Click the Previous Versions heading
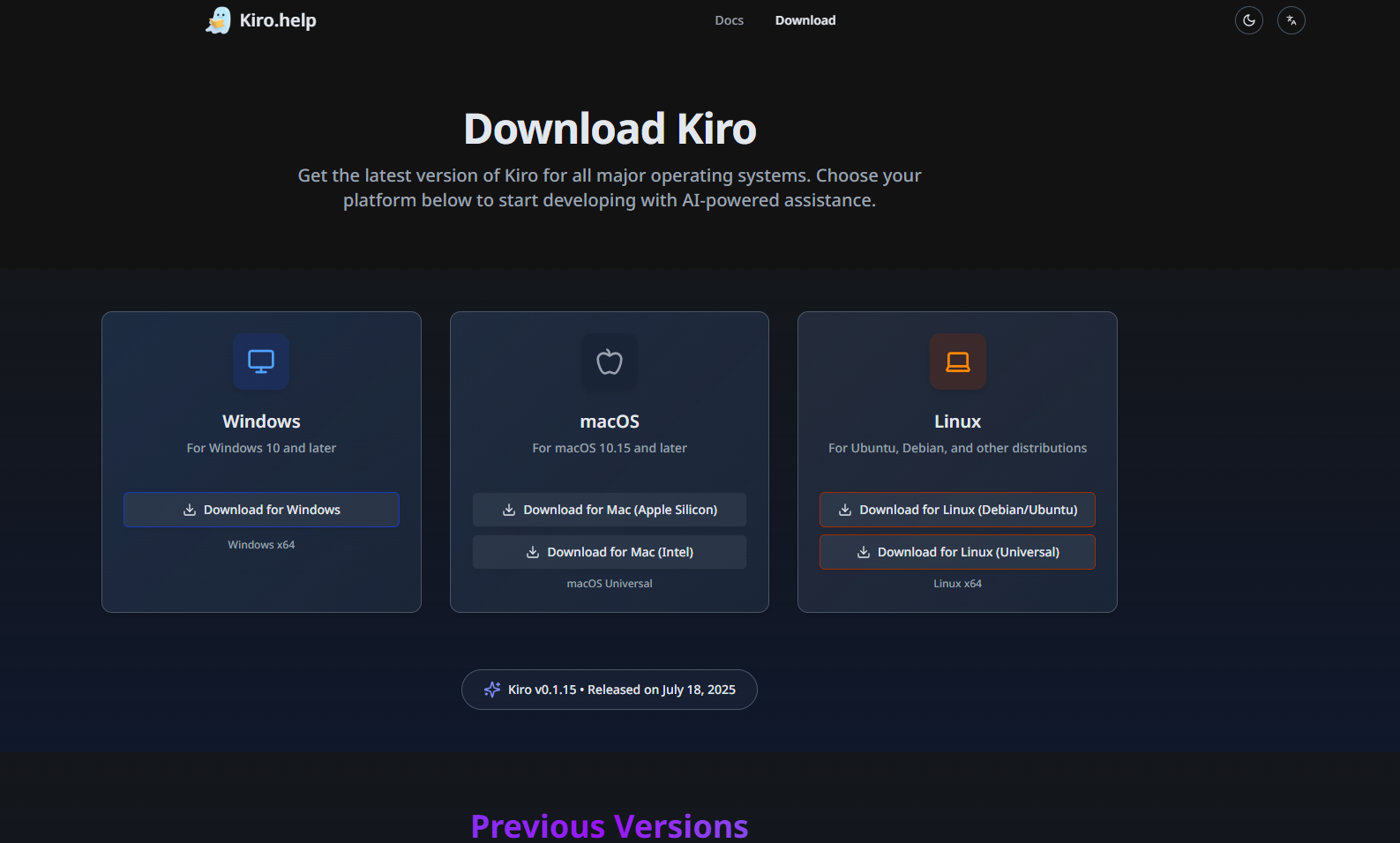The image size is (1400, 843). click(610, 826)
